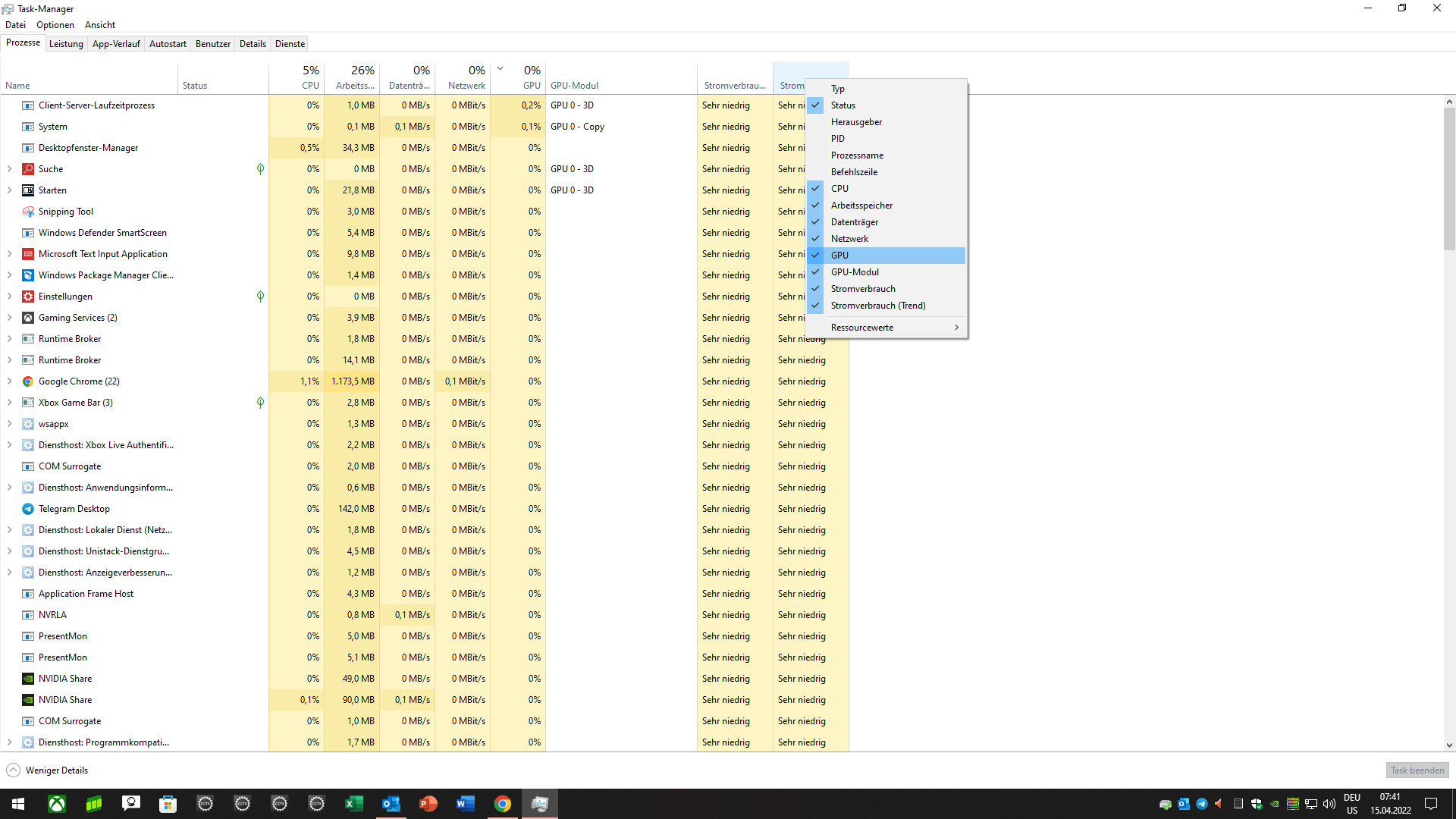Viewport: 1456px width, 819px height.
Task: Open the Optionen menu
Action: coord(55,25)
